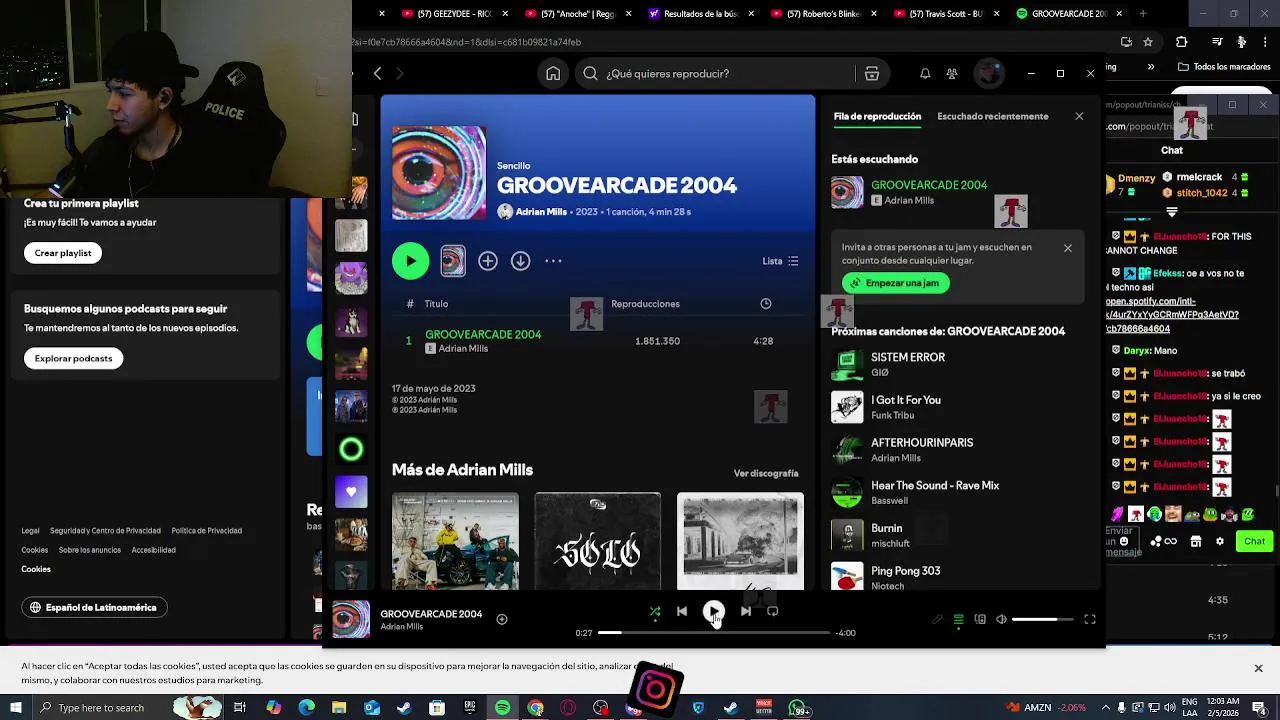Open Español de Latinoamérica language selector
The width and height of the screenshot is (1280, 720).
[94, 607]
